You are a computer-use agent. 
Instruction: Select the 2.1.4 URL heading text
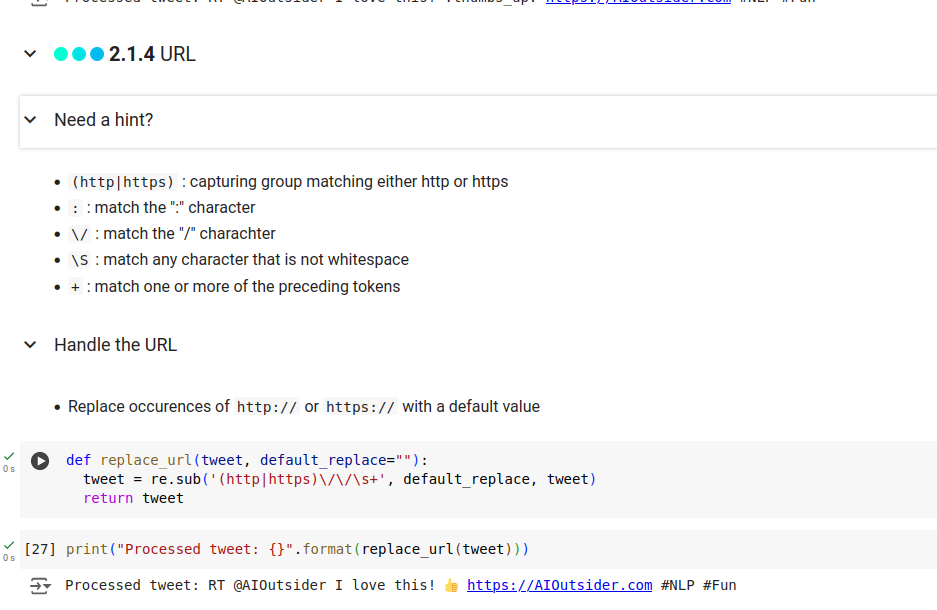pyautogui.click(x=152, y=54)
